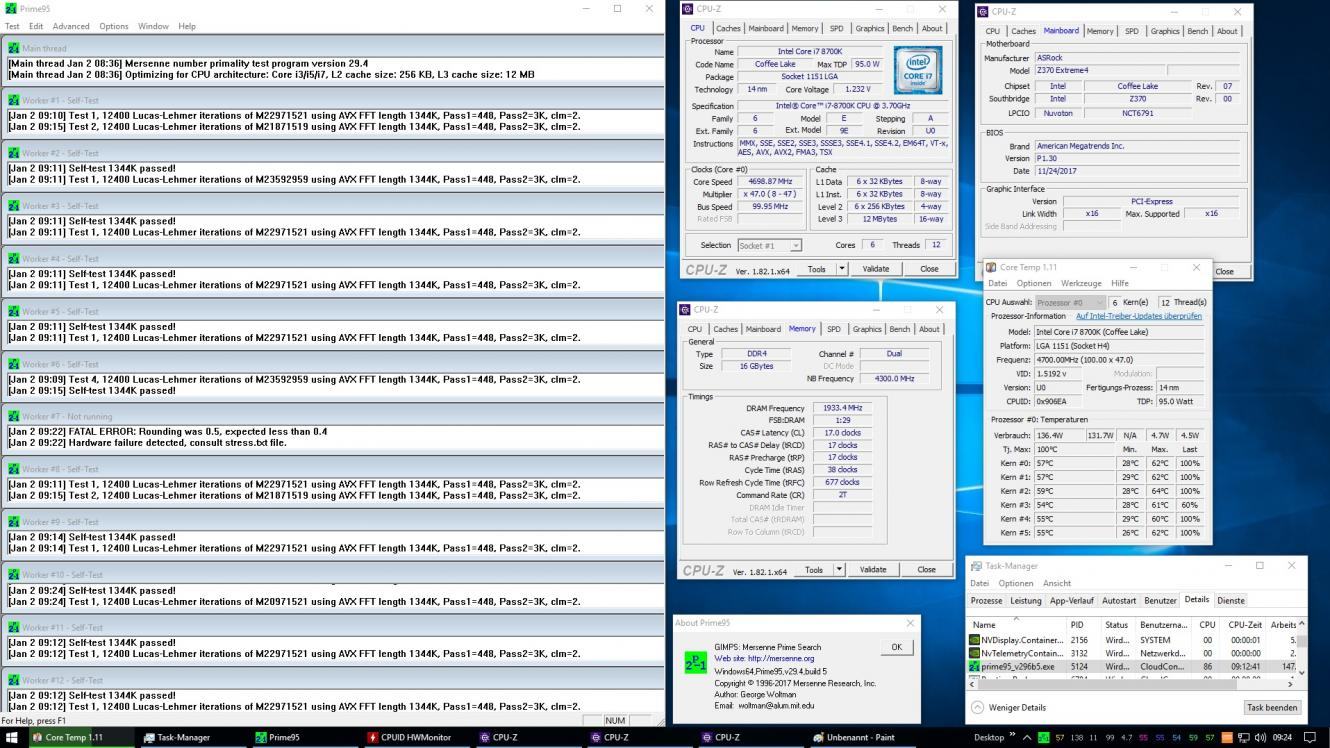Click the CPU column header in Task-Manager
This screenshot has height=748, width=1330.
coord(1207,624)
